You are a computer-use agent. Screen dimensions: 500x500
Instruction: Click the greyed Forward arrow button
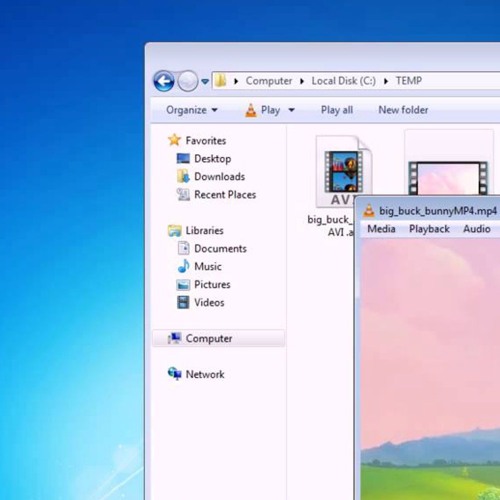tap(188, 81)
